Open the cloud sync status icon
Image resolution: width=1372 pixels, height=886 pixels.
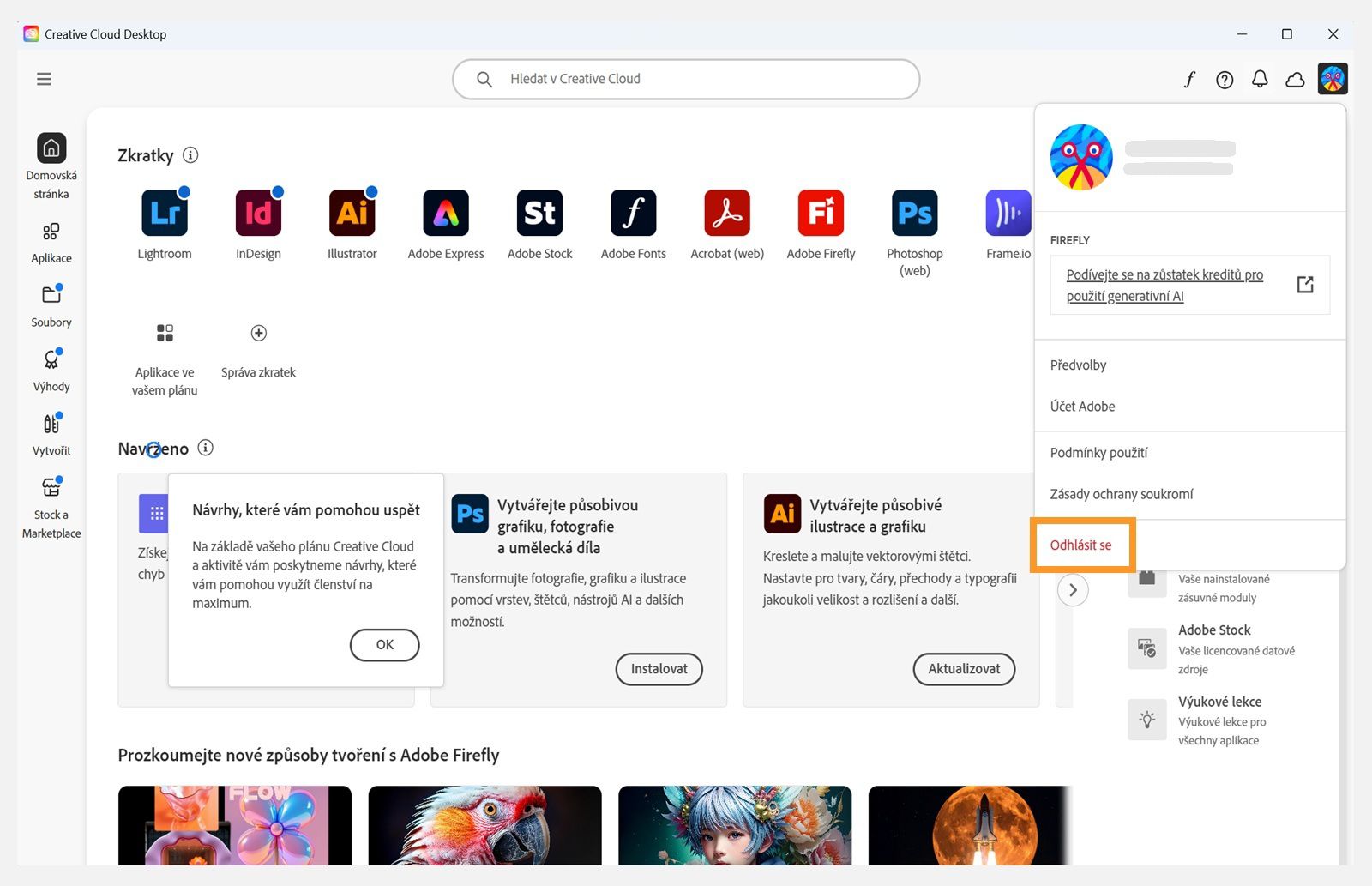pyautogui.click(x=1295, y=80)
